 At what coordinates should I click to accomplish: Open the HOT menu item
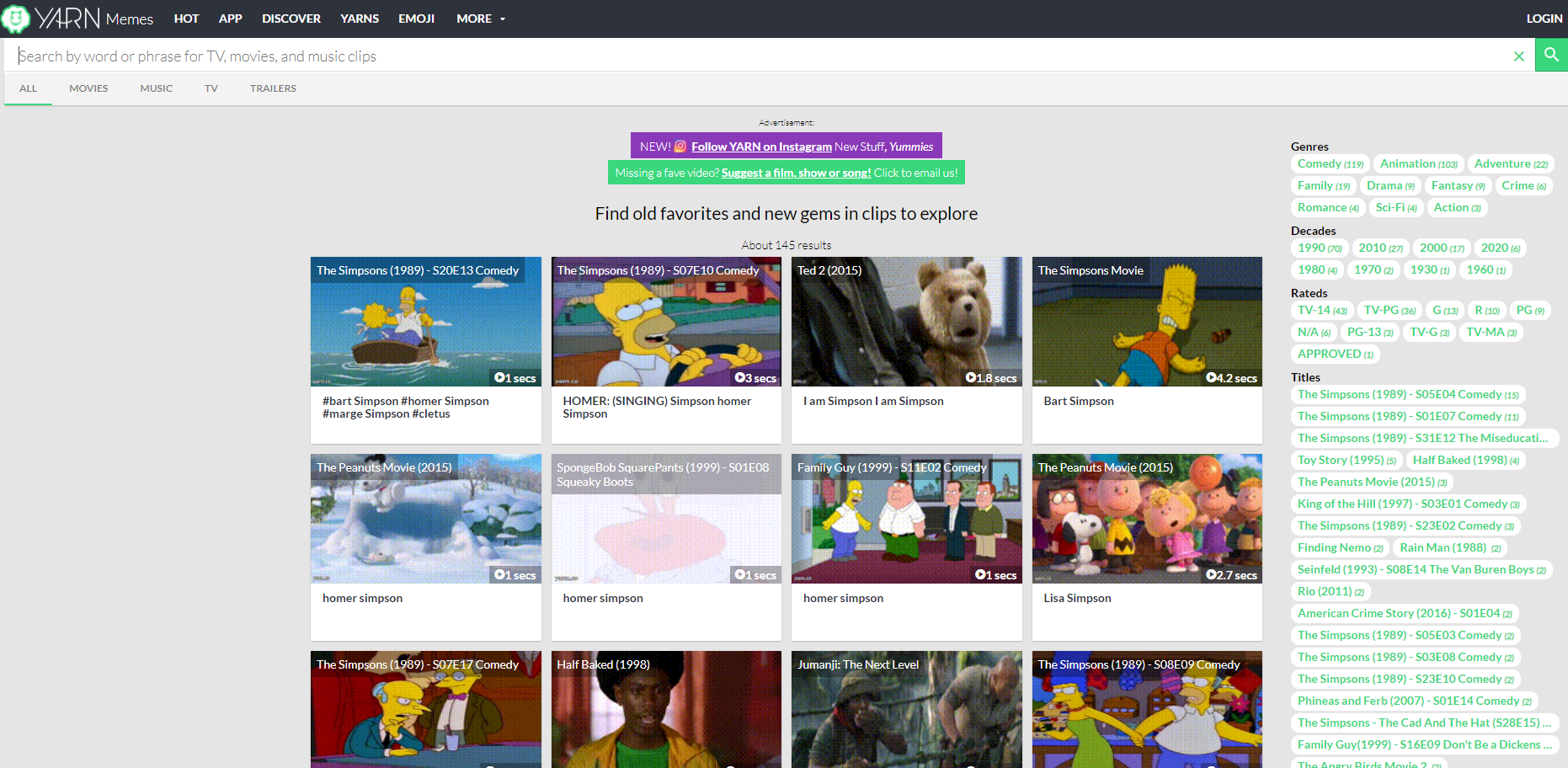point(186,19)
